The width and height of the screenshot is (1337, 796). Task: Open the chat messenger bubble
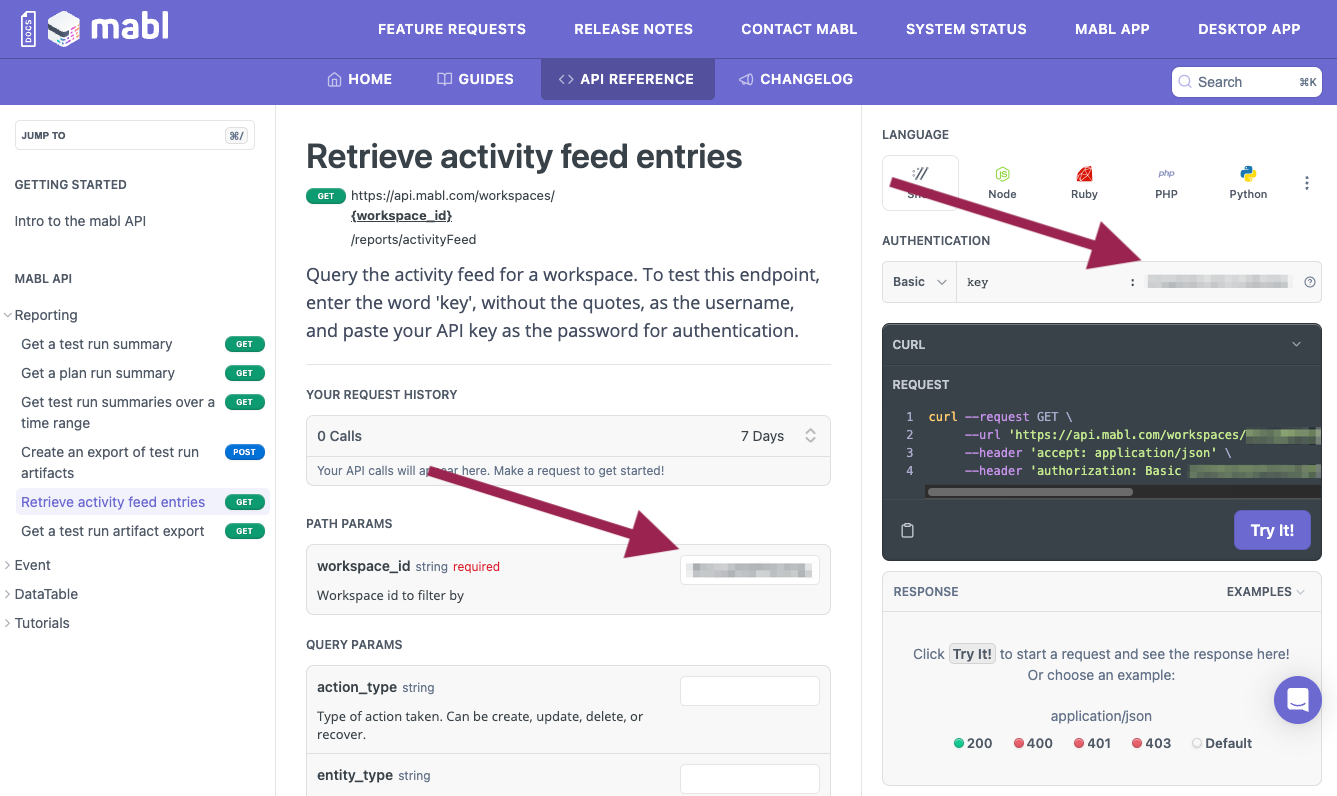(x=1297, y=700)
